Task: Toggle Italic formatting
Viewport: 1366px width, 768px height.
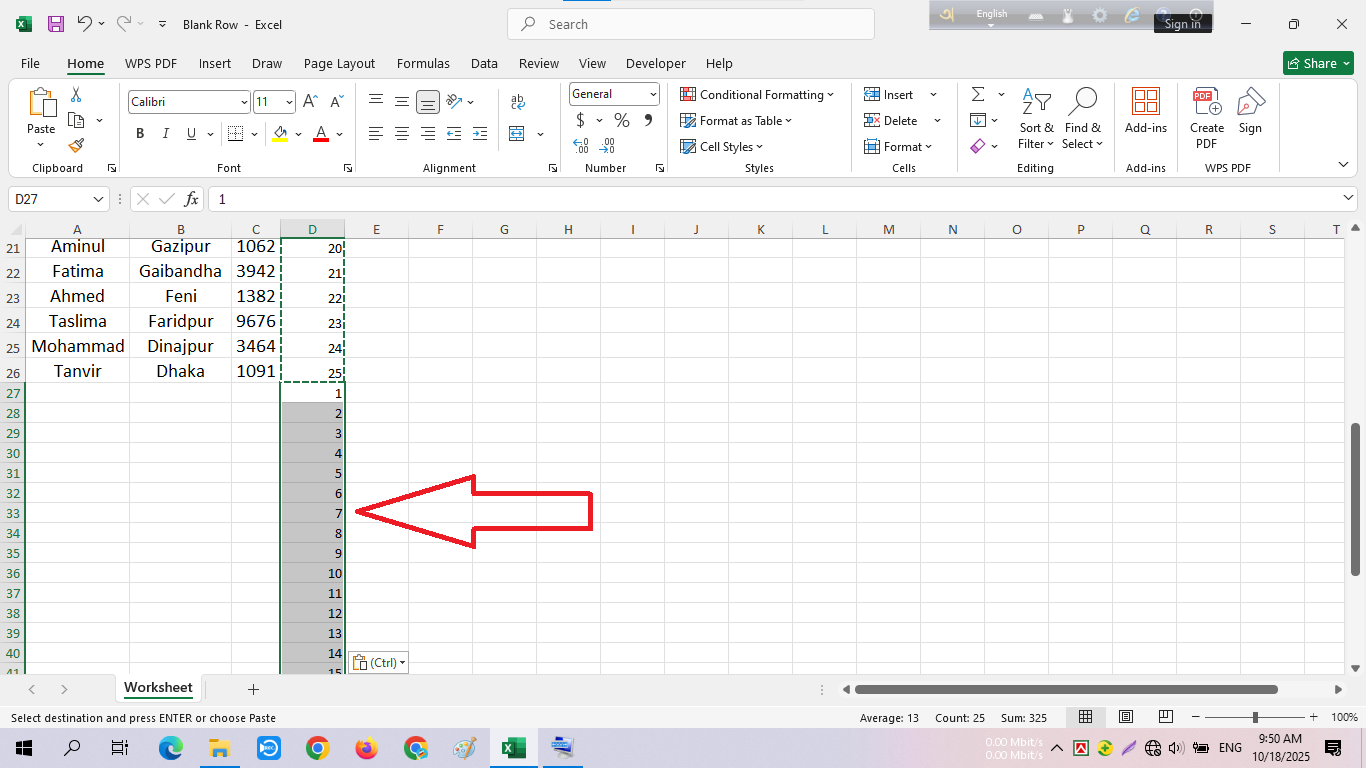Action: pos(165,134)
